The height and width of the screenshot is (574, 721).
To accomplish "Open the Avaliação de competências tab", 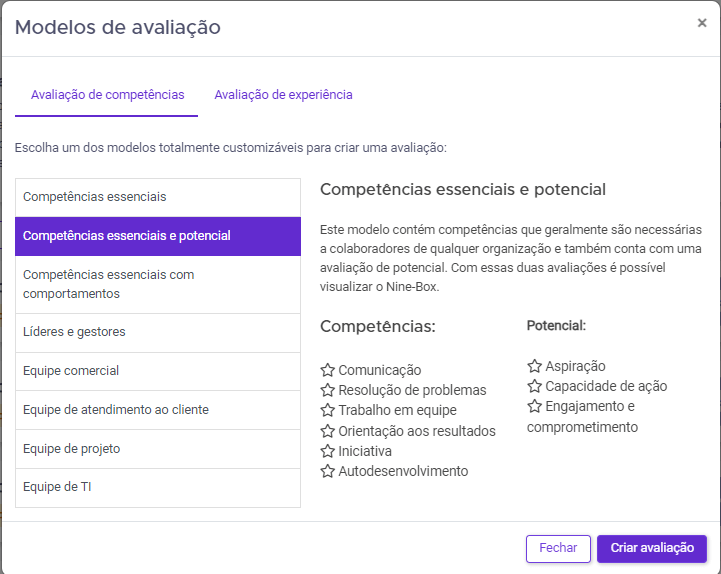I will tap(108, 95).
